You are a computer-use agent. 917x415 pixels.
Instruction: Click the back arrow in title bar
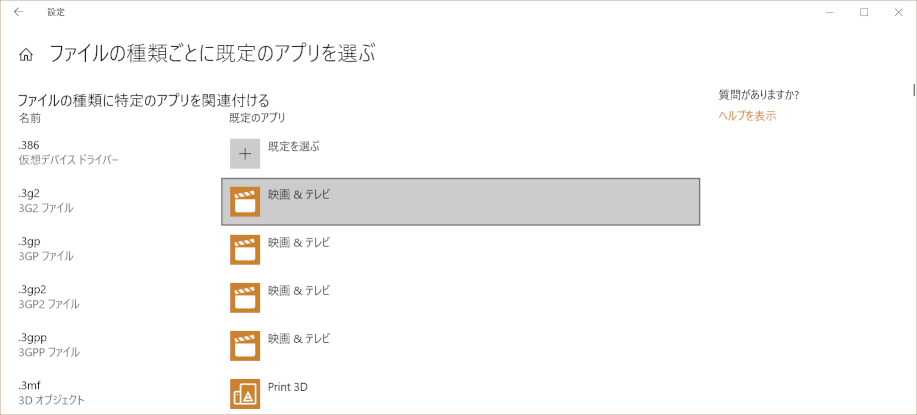click(x=19, y=12)
